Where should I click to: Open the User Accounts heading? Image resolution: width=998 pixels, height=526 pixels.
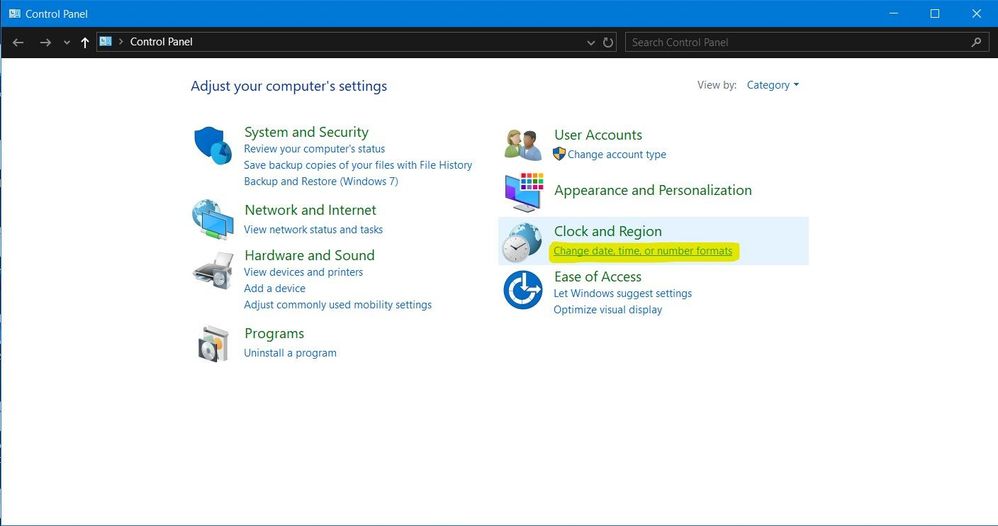[598, 135]
